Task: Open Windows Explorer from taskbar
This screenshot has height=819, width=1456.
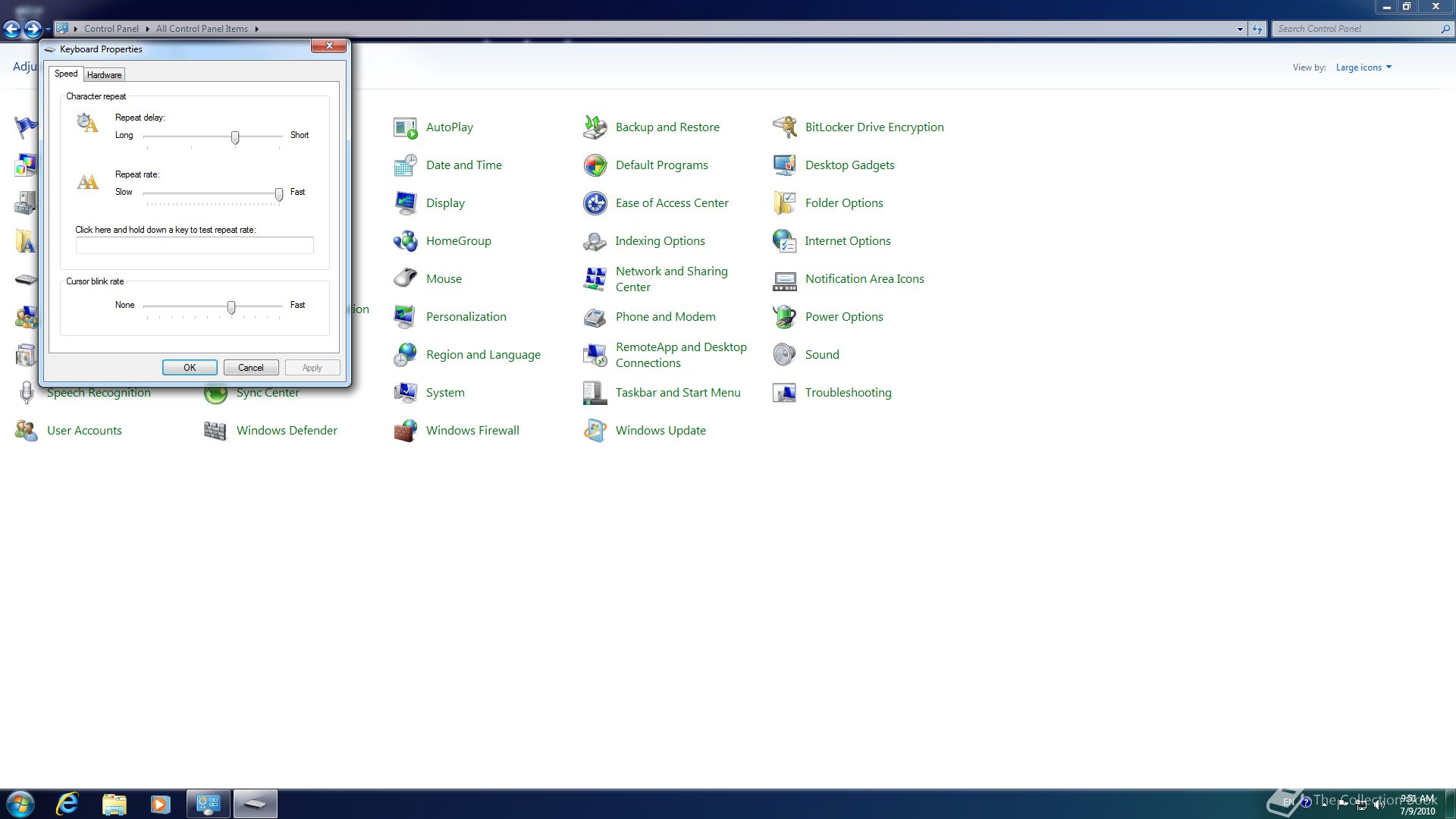Action: coord(115,804)
